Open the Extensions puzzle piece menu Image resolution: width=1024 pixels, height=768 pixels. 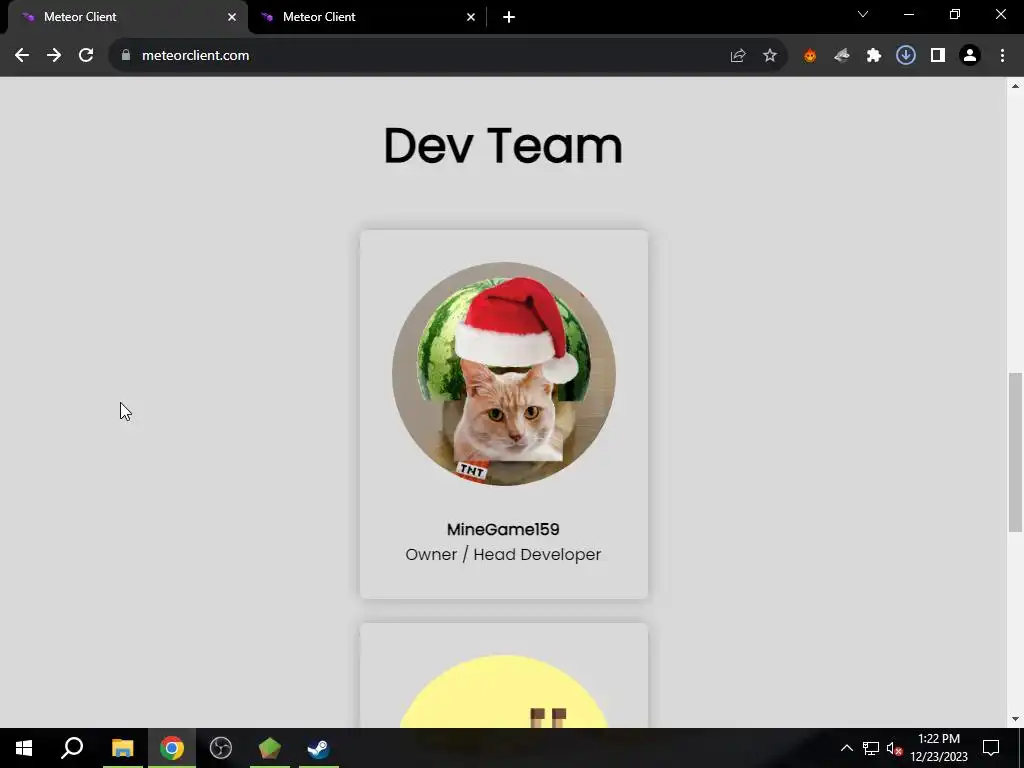coord(874,56)
